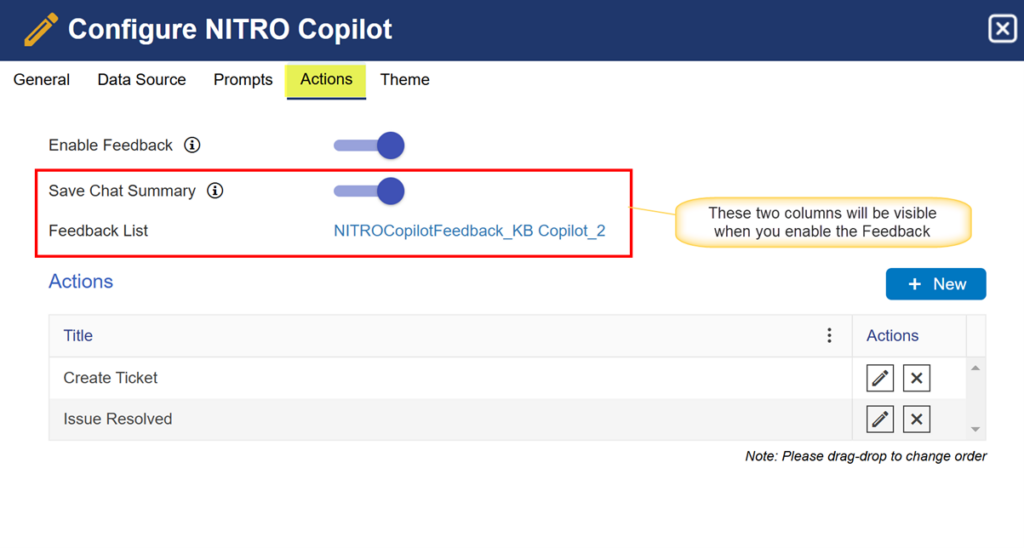Toggle the Enable Feedback switch
The height and width of the screenshot is (548, 1024).
369,145
